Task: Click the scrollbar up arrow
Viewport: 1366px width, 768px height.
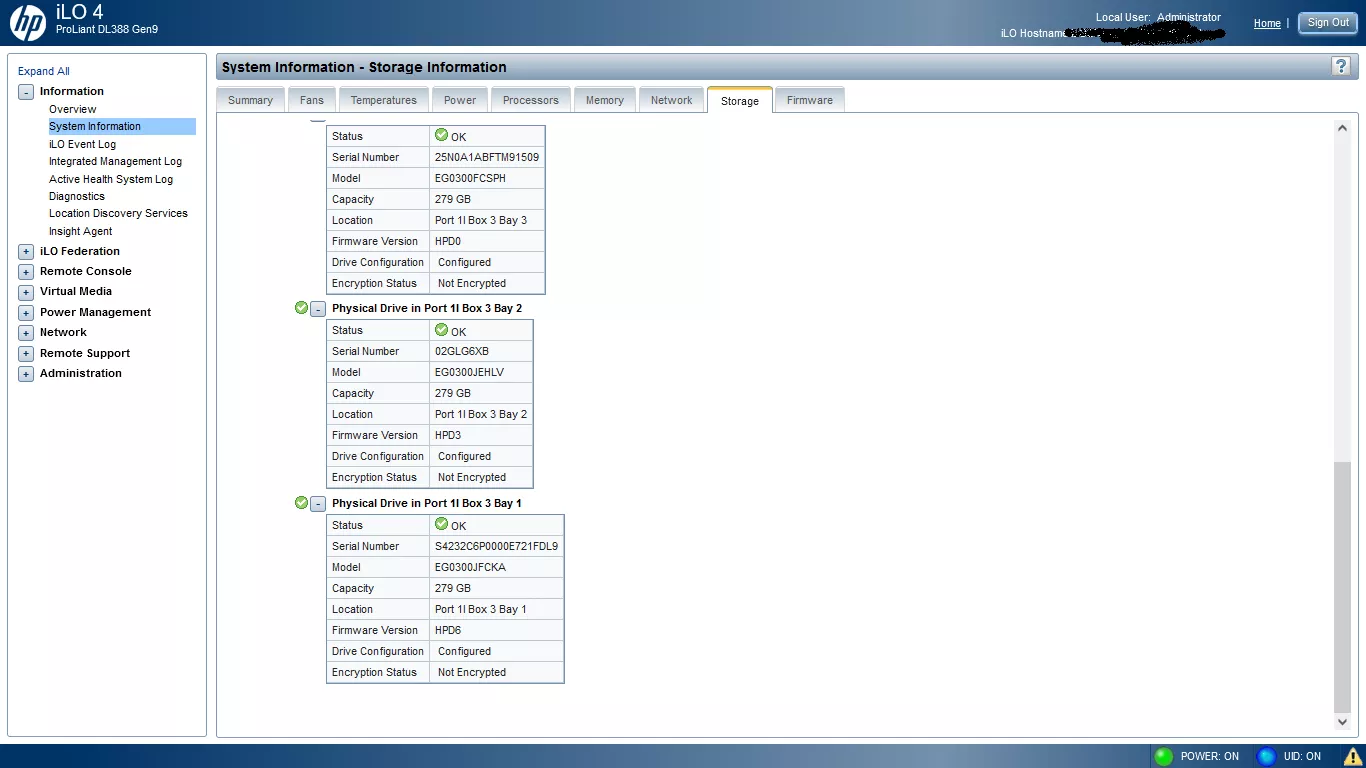Action: point(1342,128)
